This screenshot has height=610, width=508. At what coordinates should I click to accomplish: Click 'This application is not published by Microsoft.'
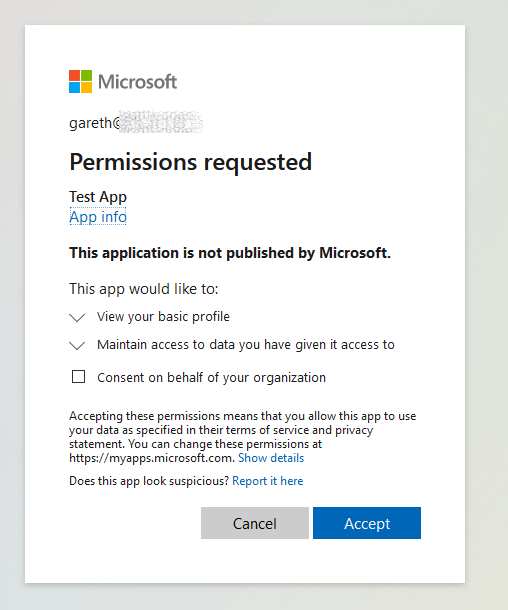230,253
